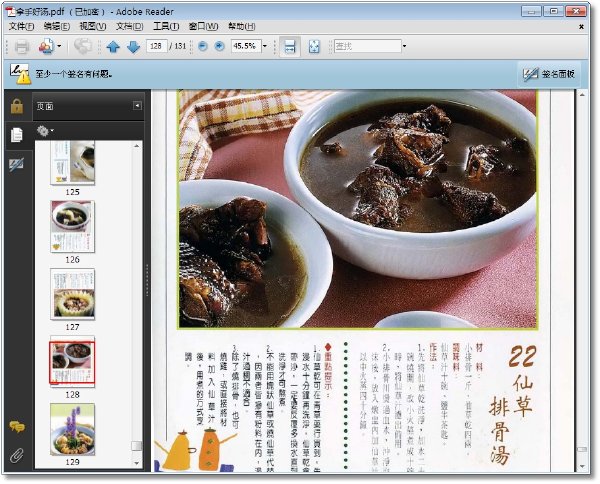The image size is (600, 484).
Task: Open the 文件(F) menu
Action: pos(21,26)
